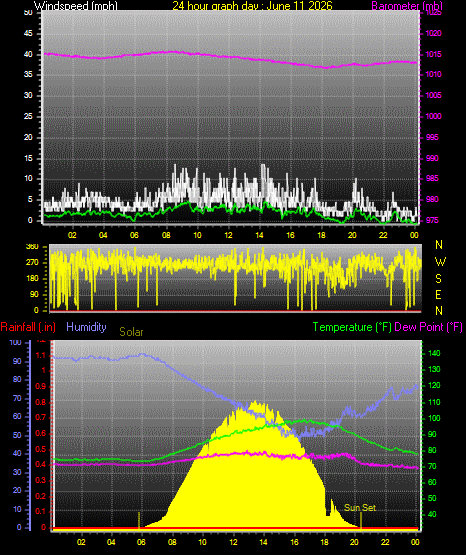This screenshot has height=555, width=466.
Task: Click the 1015 barometer axis value
Action: 433,54
